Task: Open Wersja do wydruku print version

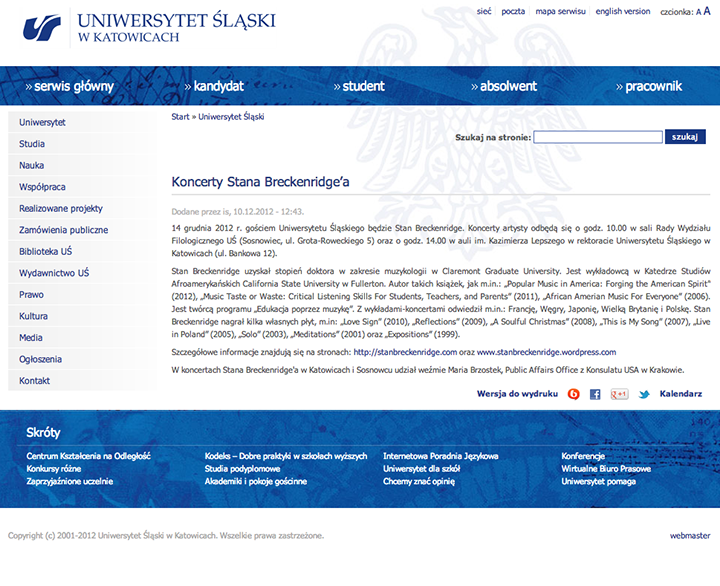Action: (x=517, y=394)
